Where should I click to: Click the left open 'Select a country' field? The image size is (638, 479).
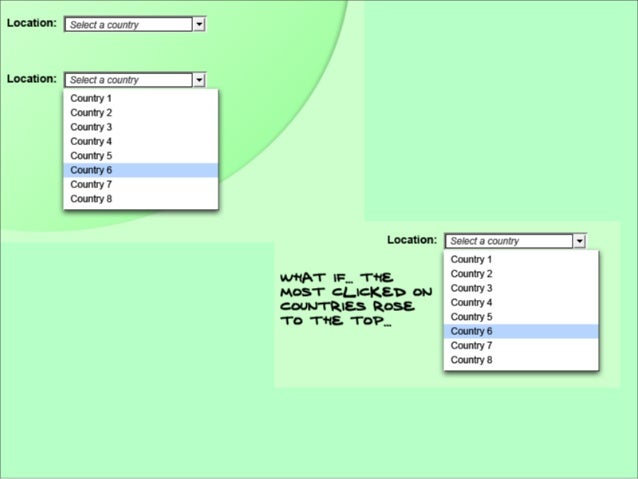coord(128,80)
